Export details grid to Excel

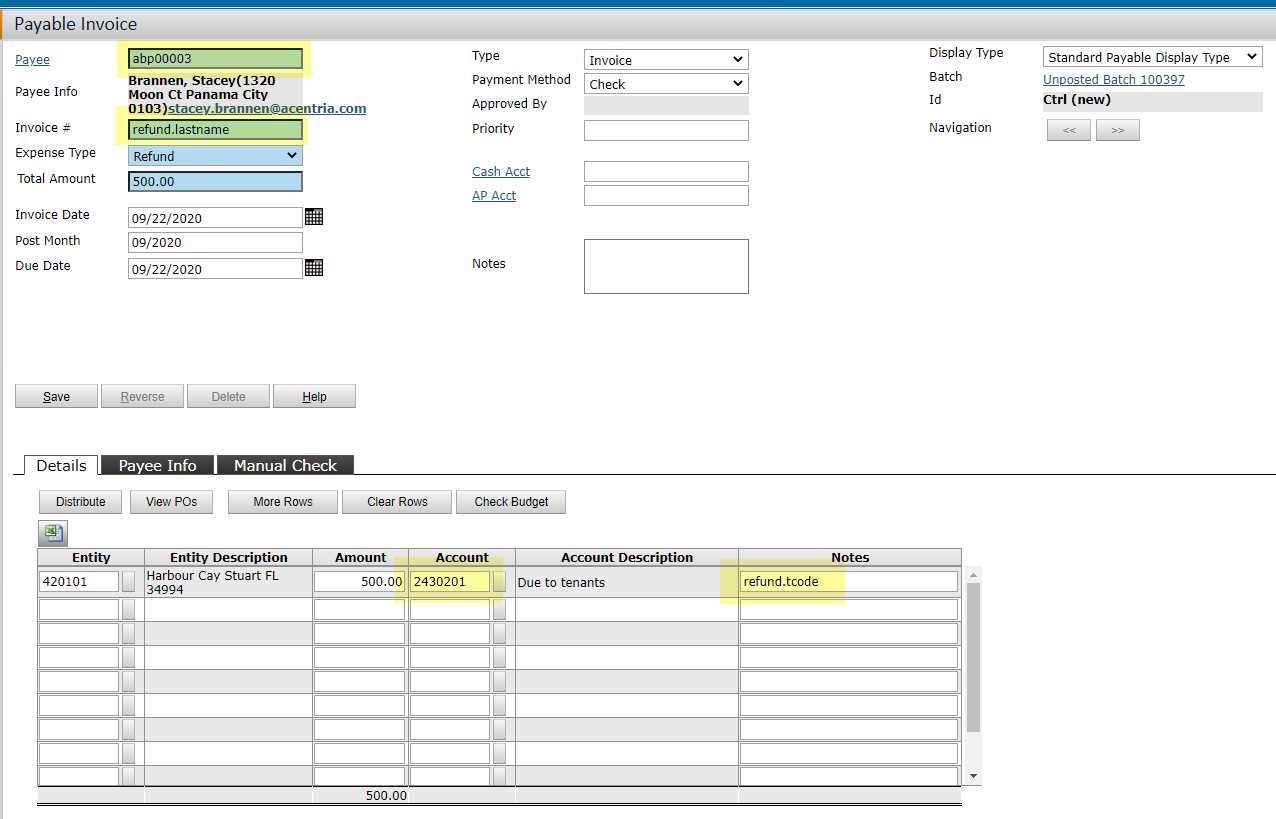[x=53, y=534]
